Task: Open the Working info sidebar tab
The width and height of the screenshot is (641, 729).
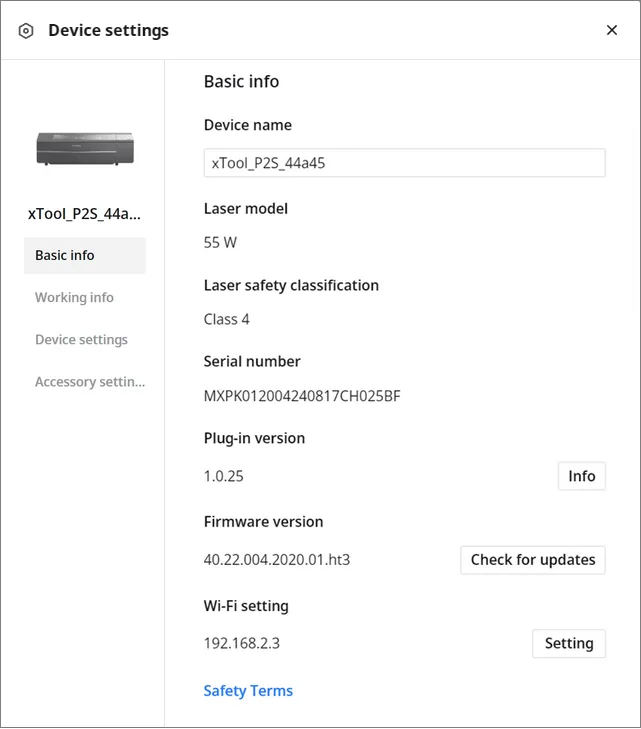Action: (74, 298)
